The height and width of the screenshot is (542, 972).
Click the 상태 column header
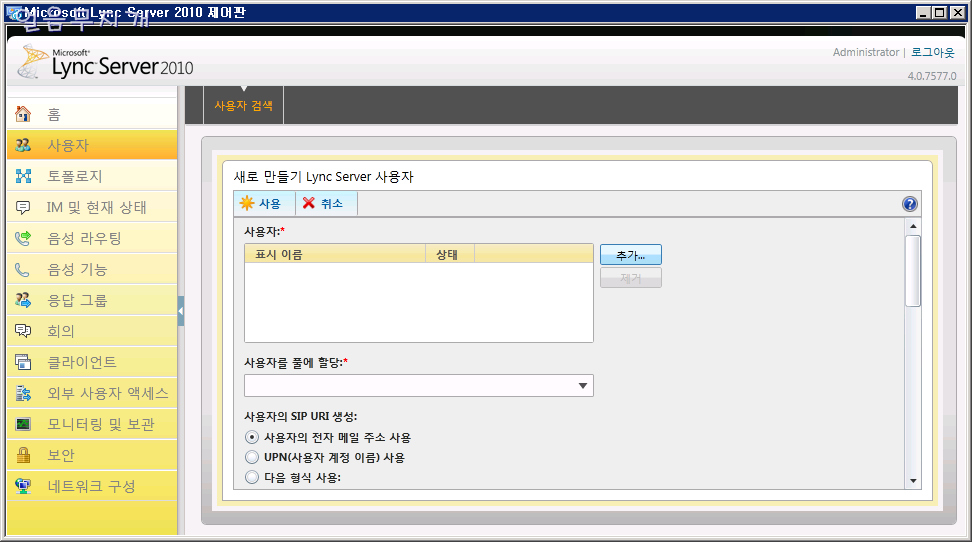click(x=450, y=254)
